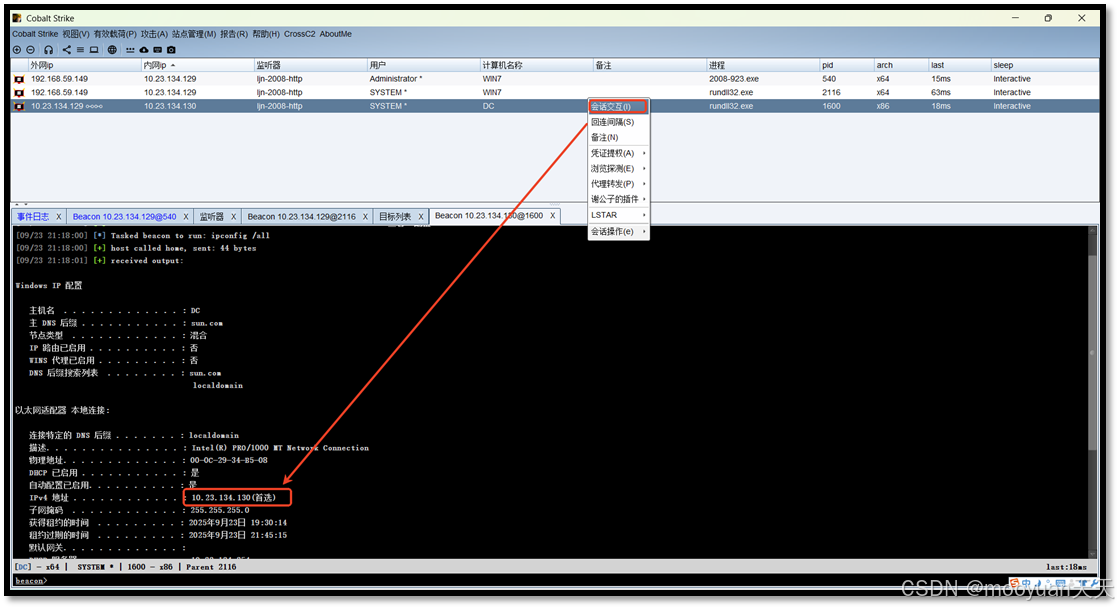Open the CrossC2 menu
The width and height of the screenshot is (1119, 609).
pos(299,34)
